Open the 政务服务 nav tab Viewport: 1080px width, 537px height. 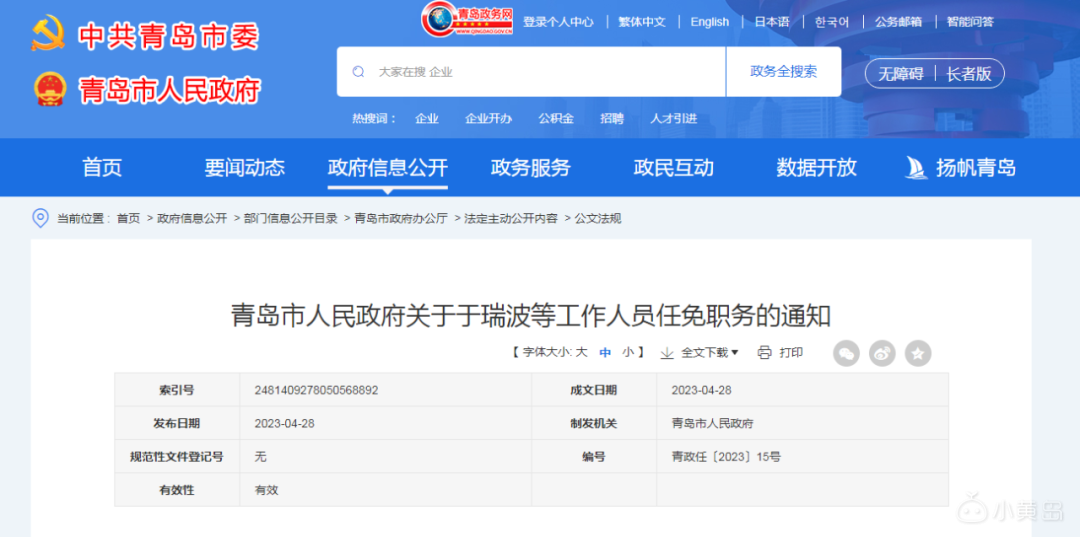(530, 168)
